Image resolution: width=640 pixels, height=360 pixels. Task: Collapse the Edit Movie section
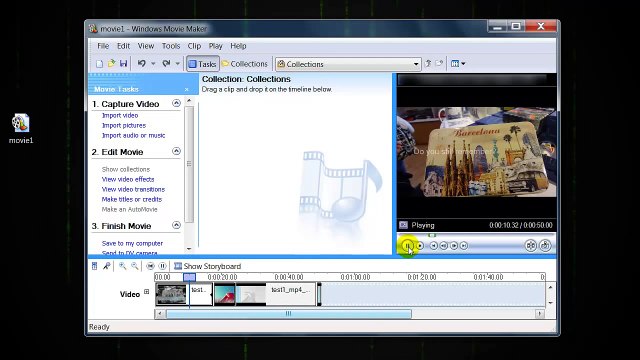point(176,151)
